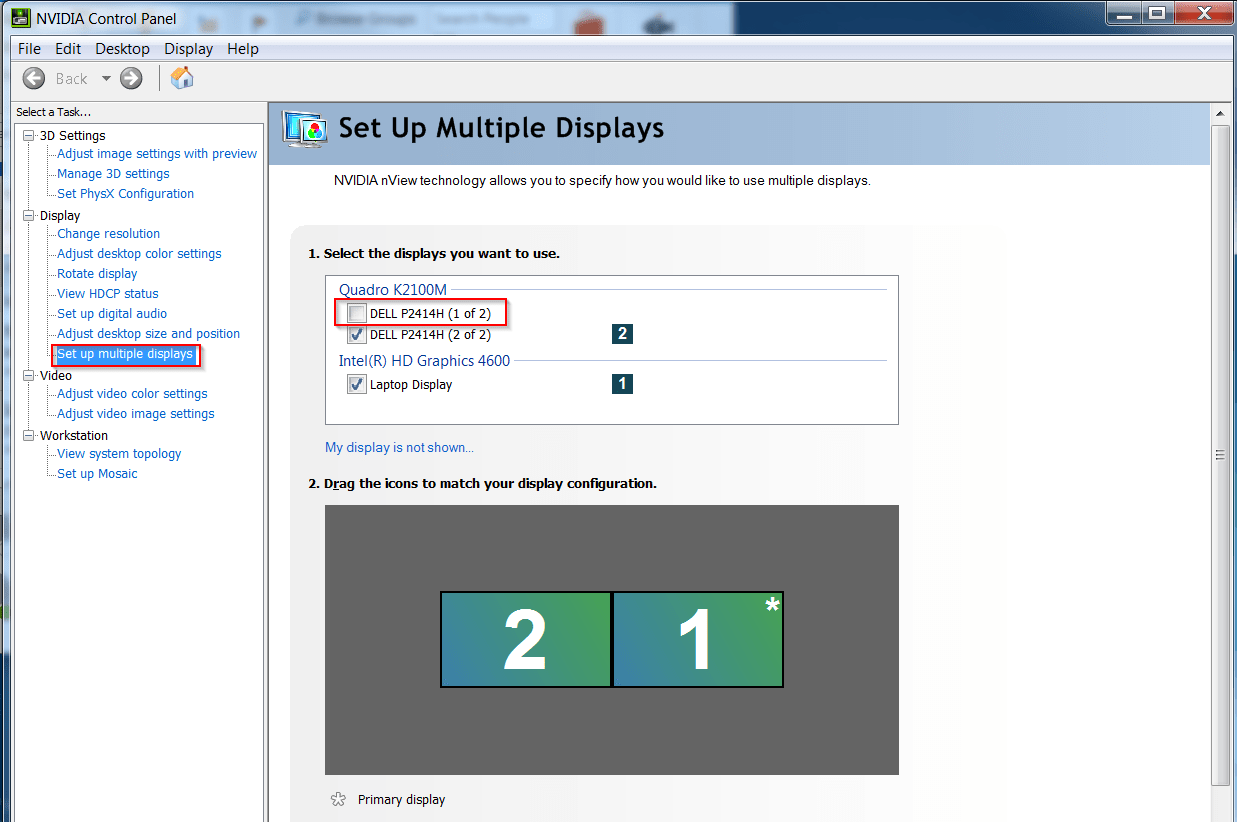The height and width of the screenshot is (822, 1237).
Task: Select display 1 primary icon in layout
Action: [x=698, y=639]
